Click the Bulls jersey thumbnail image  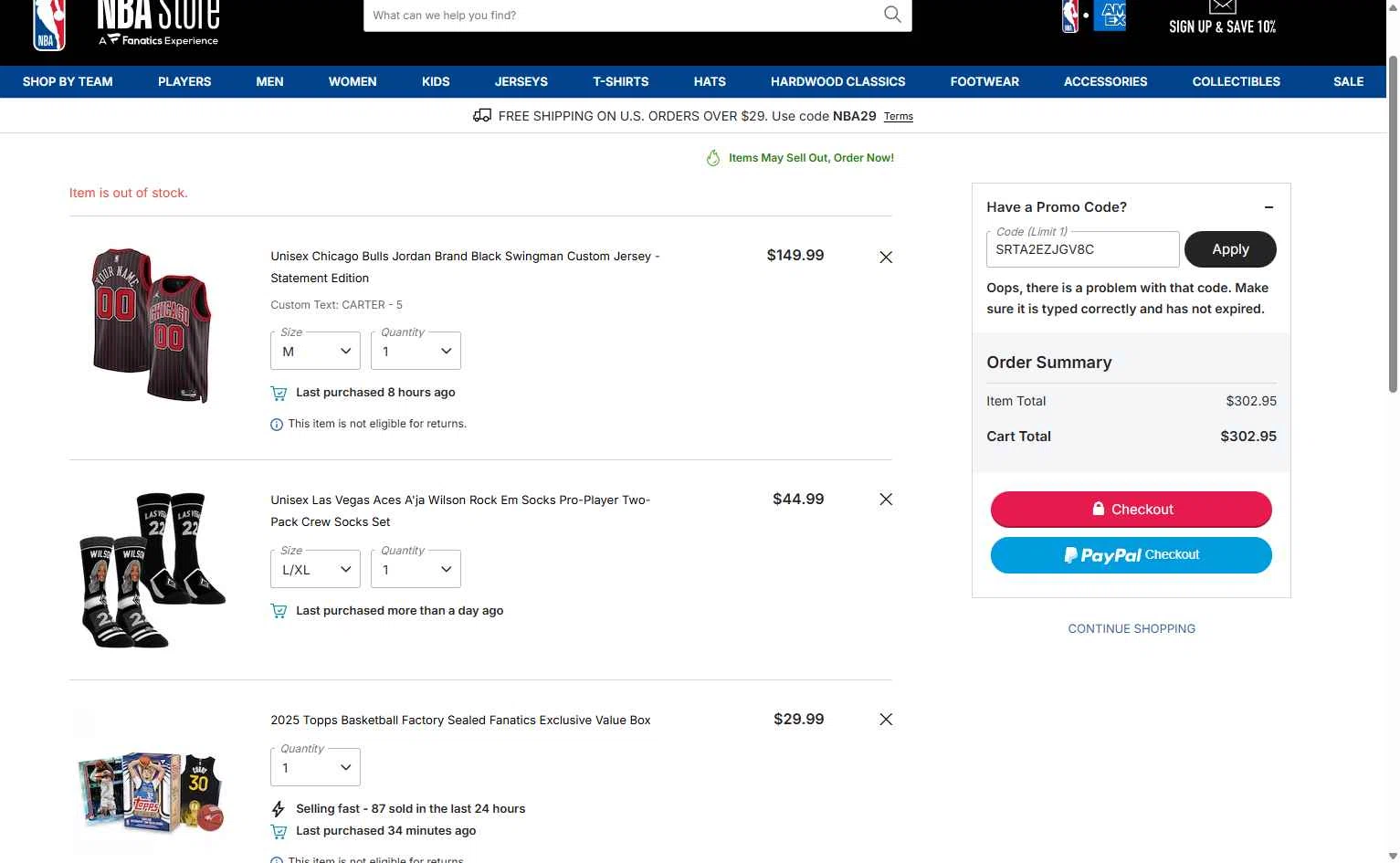click(152, 325)
